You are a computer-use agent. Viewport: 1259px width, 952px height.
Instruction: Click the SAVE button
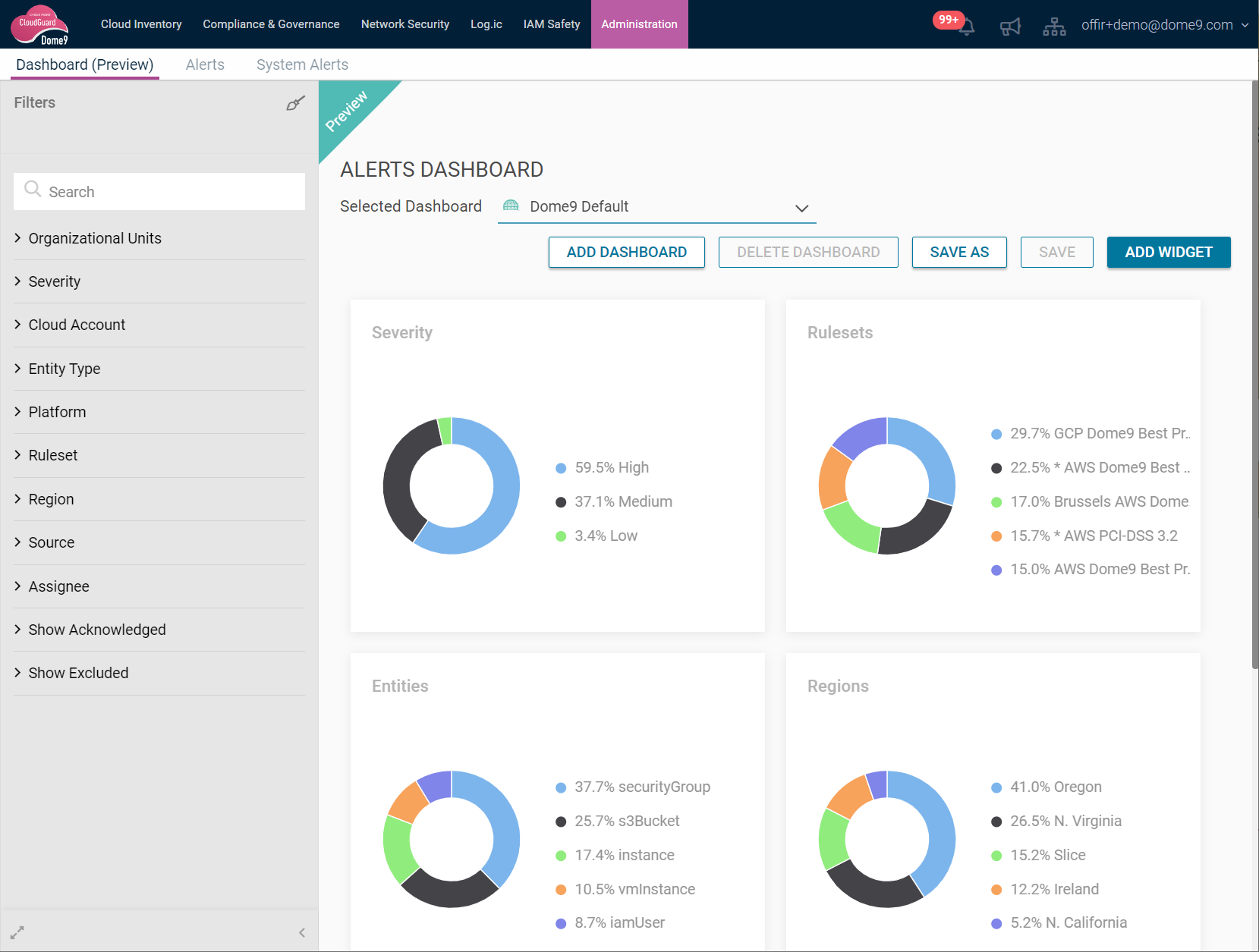tap(1057, 252)
